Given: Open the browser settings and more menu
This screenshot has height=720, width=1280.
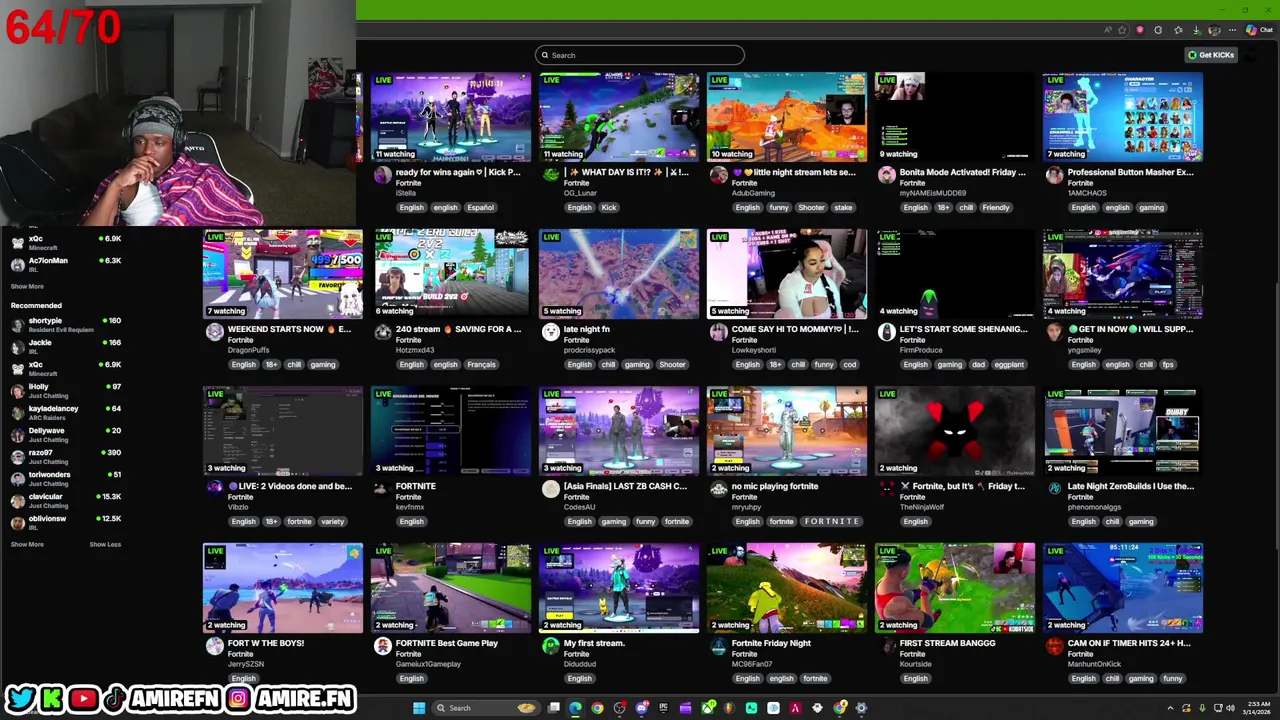Looking at the screenshot, I should (1232, 30).
